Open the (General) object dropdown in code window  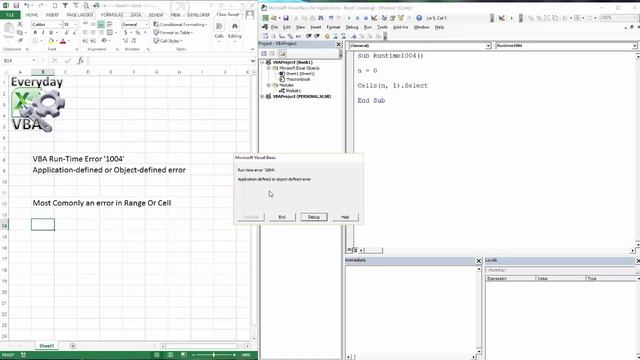click(488, 46)
